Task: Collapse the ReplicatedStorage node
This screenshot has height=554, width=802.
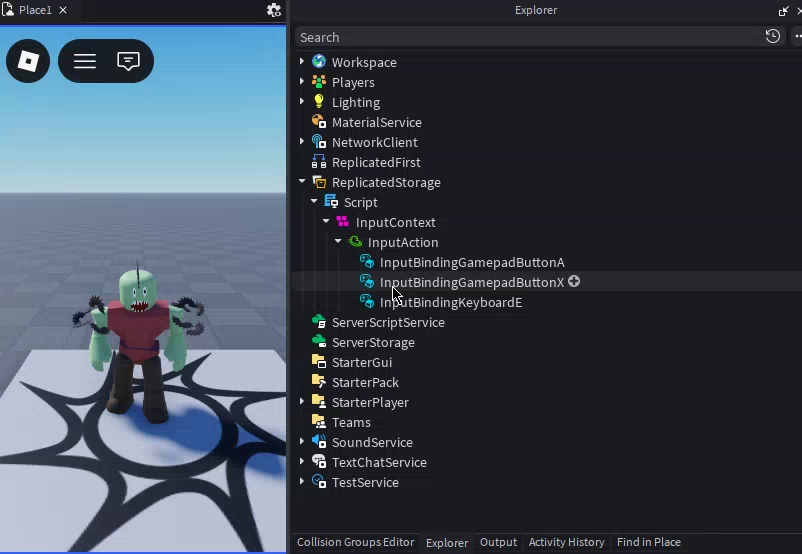Action: point(302,181)
